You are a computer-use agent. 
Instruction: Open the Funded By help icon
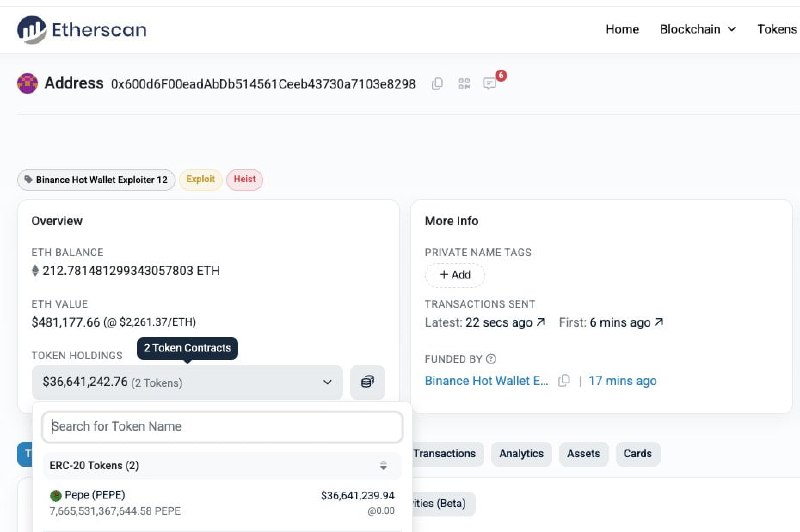coord(491,359)
